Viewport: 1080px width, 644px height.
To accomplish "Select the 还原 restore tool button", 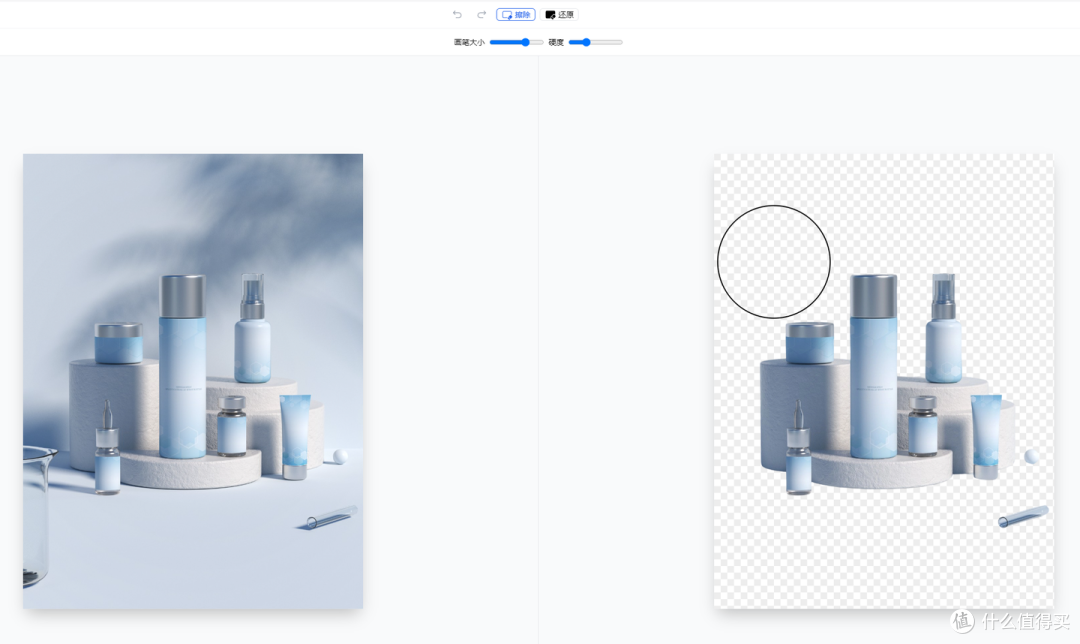I will pos(559,14).
